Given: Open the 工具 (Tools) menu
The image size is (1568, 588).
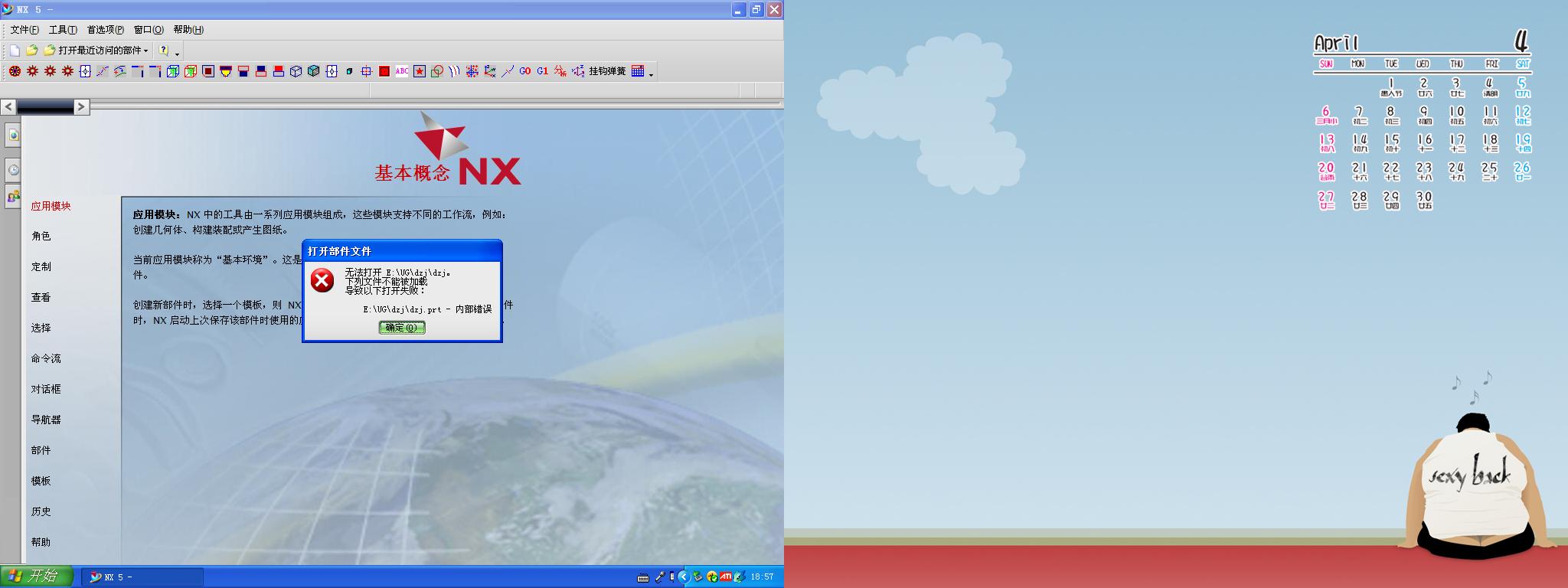Looking at the screenshot, I should coord(63,30).
